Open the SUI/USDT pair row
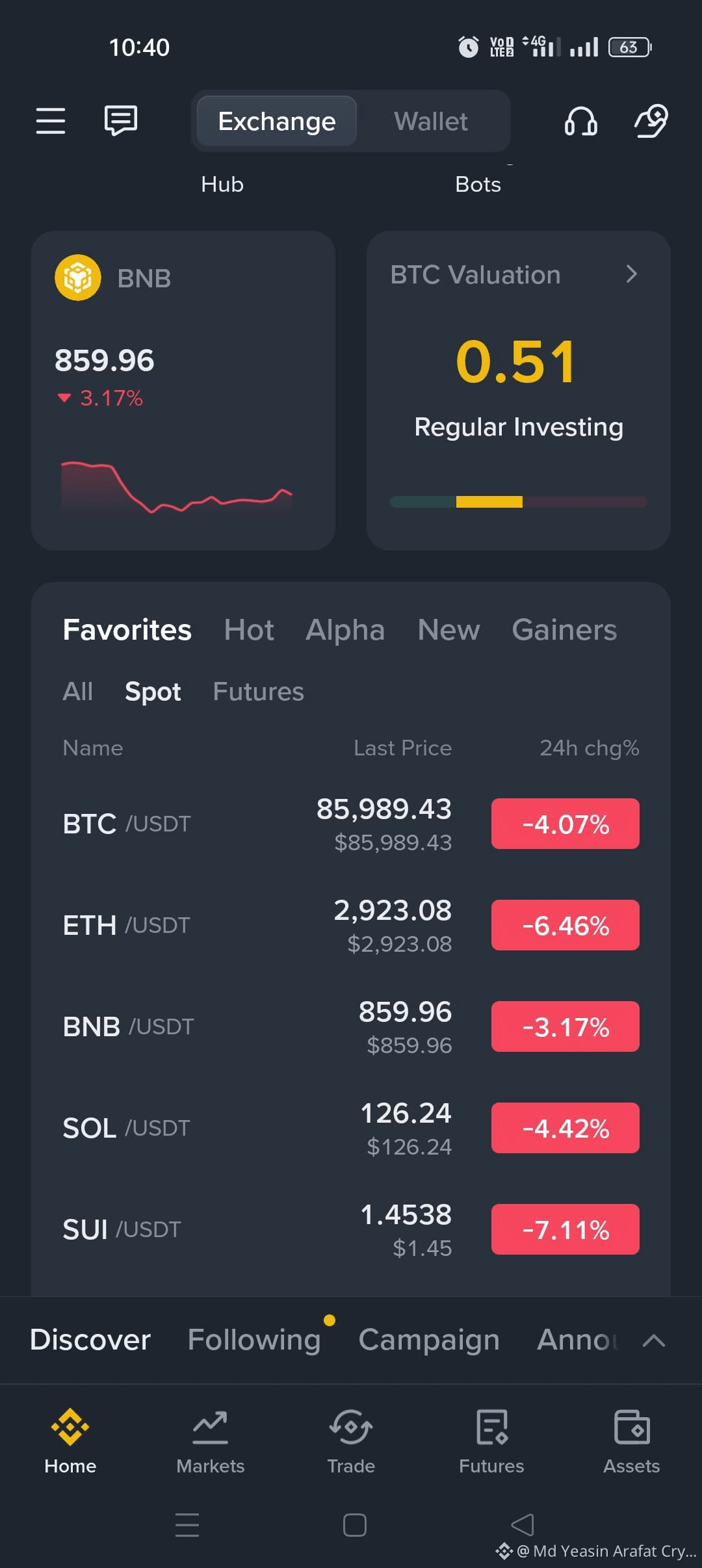Viewport: 702px width, 1568px height. tap(351, 1229)
